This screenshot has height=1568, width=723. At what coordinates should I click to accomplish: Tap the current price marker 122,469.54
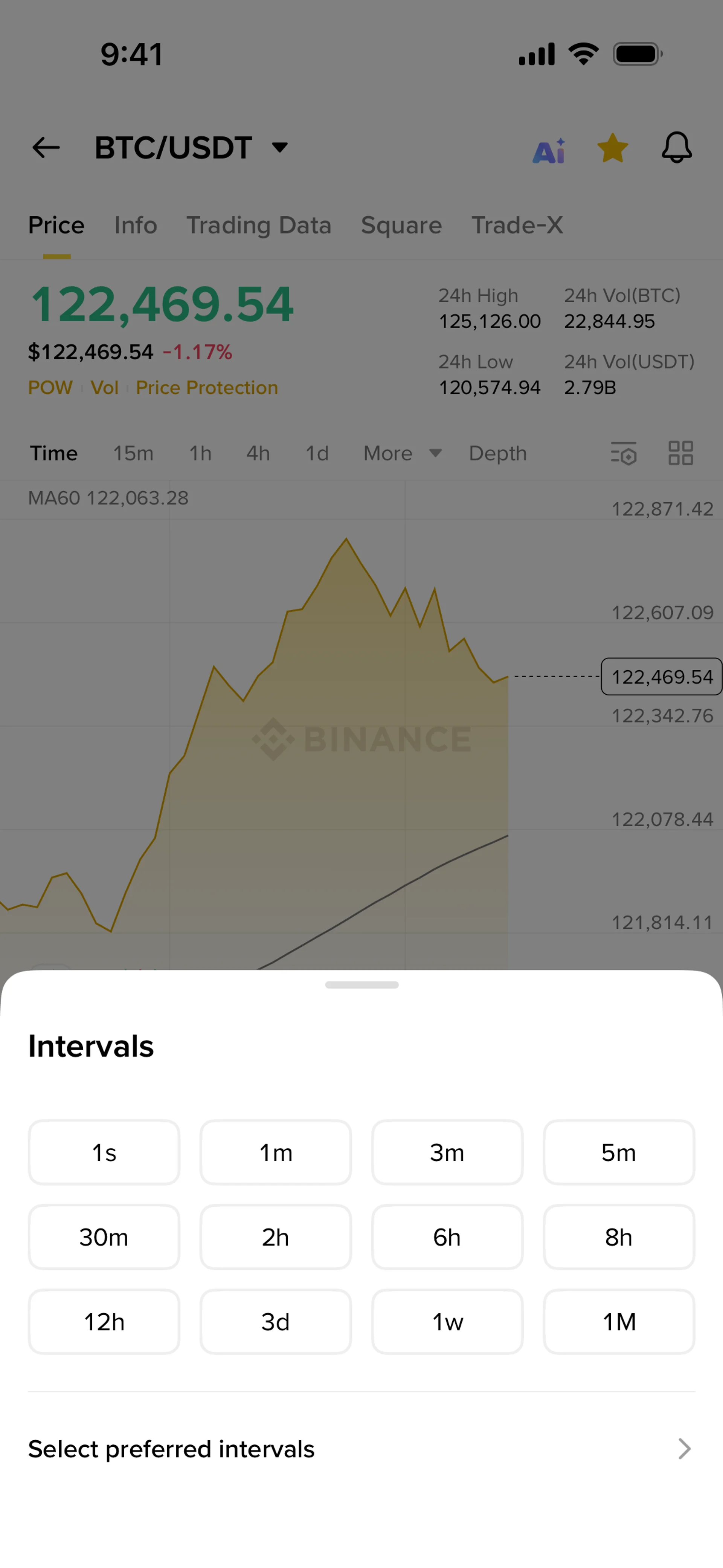pyautogui.click(x=662, y=676)
